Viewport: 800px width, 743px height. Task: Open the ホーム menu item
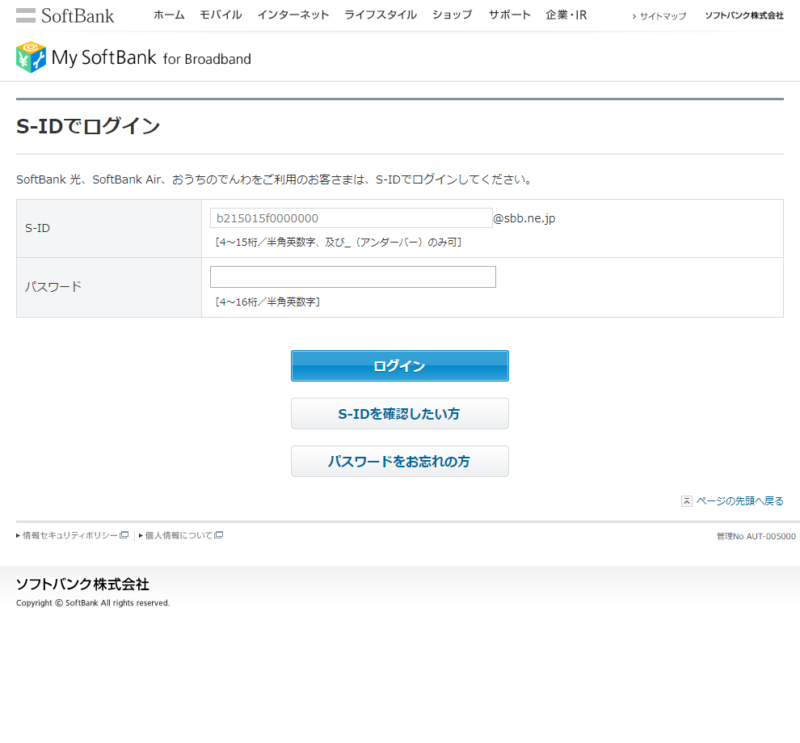pos(169,15)
